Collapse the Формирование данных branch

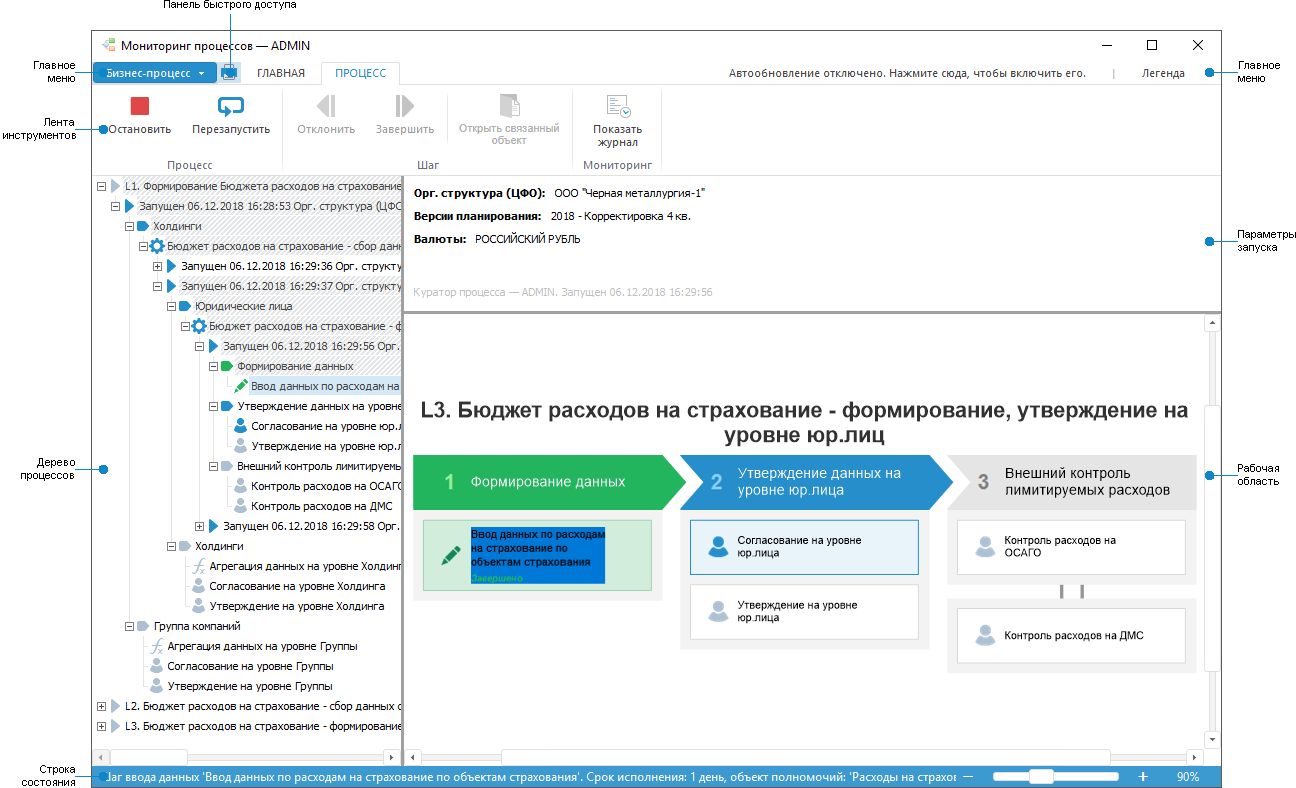[212, 366]
